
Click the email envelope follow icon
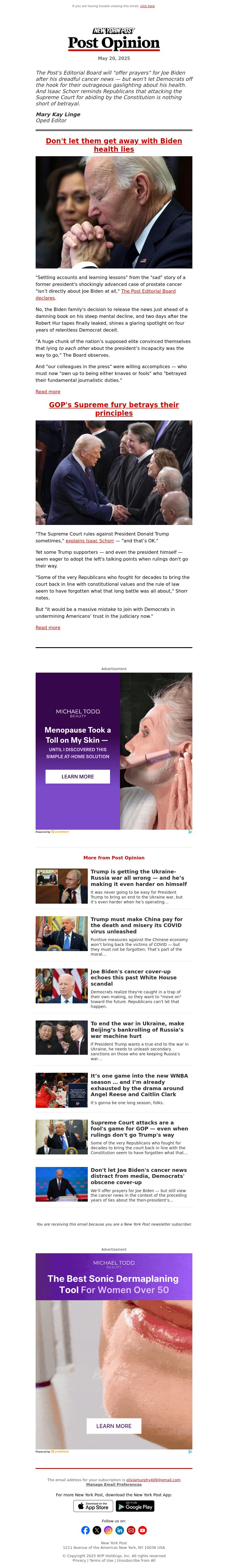pyautogui.click(x=131, y=1530)
